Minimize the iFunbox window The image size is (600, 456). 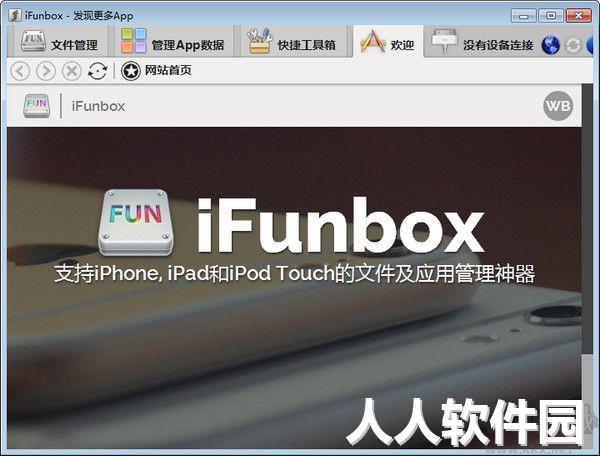[x=523, y=16]
